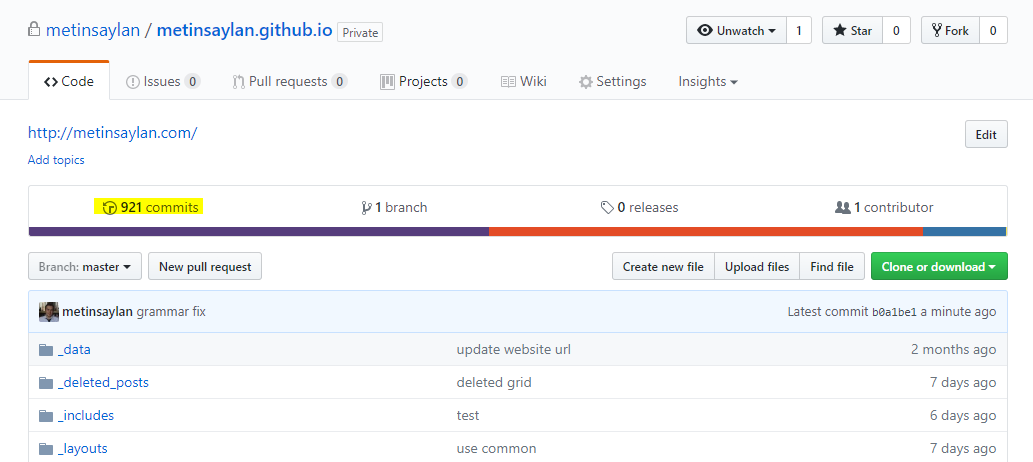
Task: Switch to the Issues tab
Action: tap(162, 82)
